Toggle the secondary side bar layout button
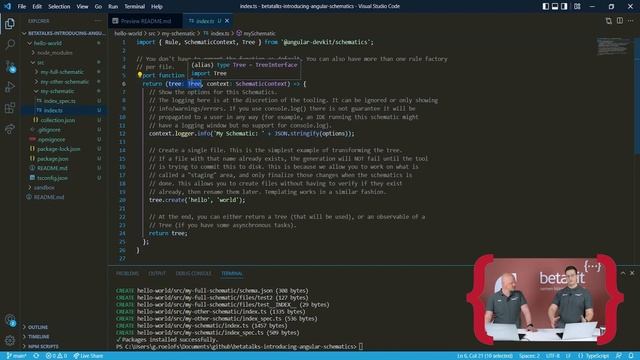640x360 pixels. pyautogui.click(x=564, y=7)
